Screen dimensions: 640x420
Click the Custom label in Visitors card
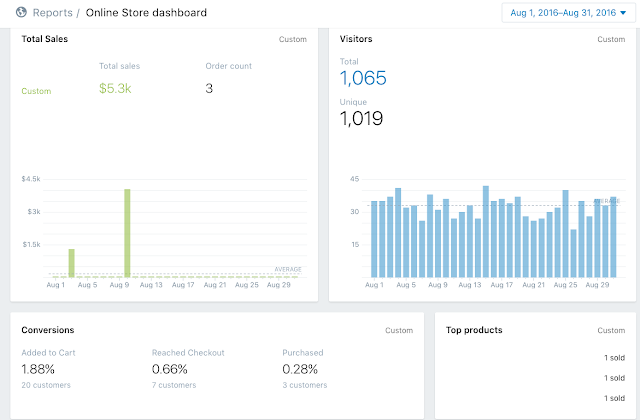point(611,39)
